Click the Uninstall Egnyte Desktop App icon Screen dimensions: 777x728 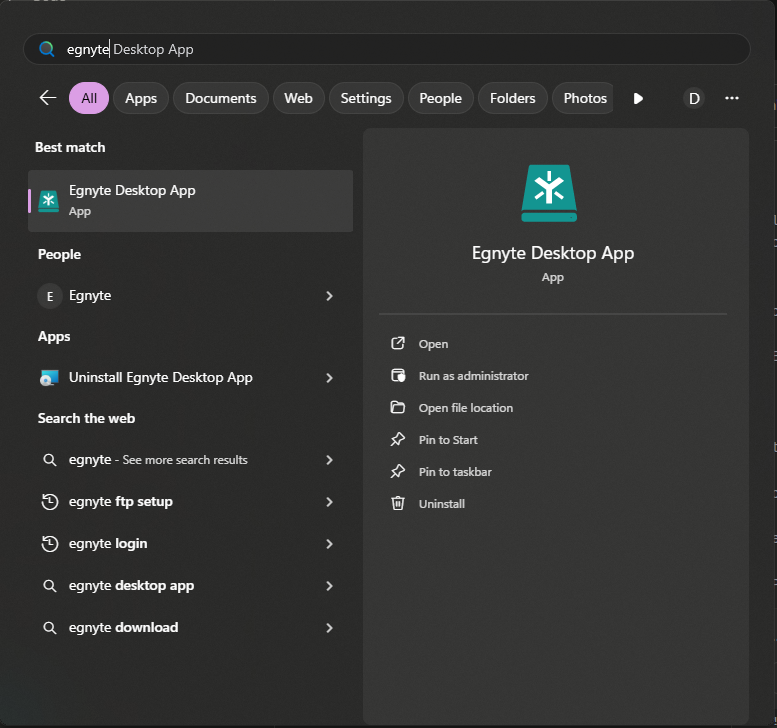pyautogui.click(x=49, y=378)
